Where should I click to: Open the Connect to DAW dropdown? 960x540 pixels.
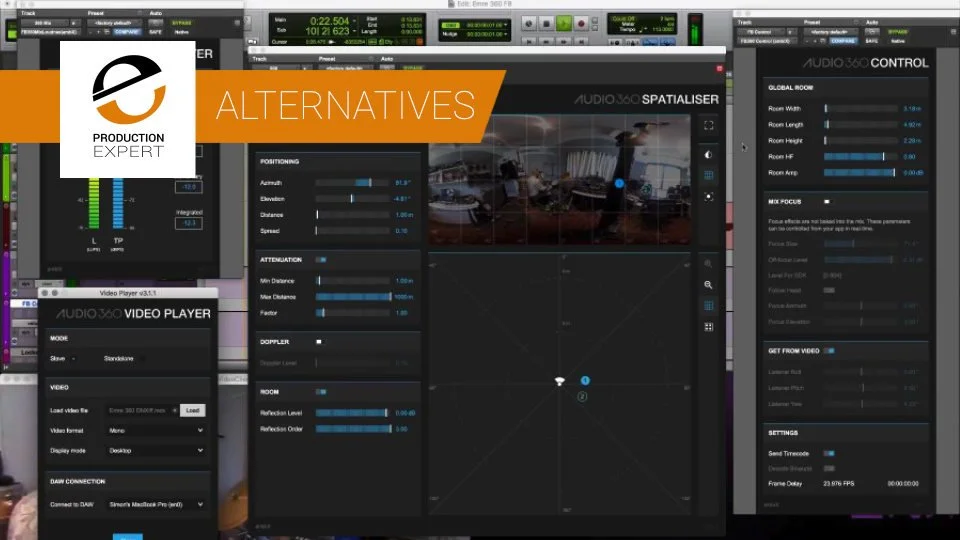(156, 504)
